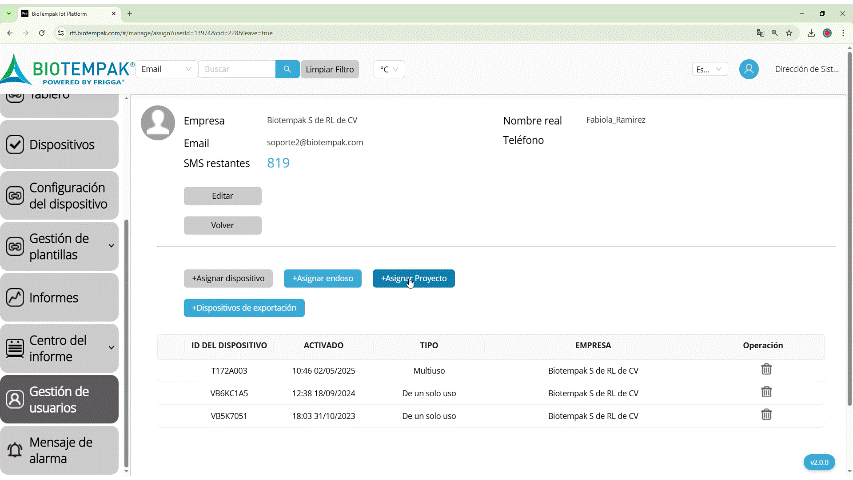Screen dimensions: 853x480
Task: Delete device T172A003 with trash icon
Action: tap(766, 369)
